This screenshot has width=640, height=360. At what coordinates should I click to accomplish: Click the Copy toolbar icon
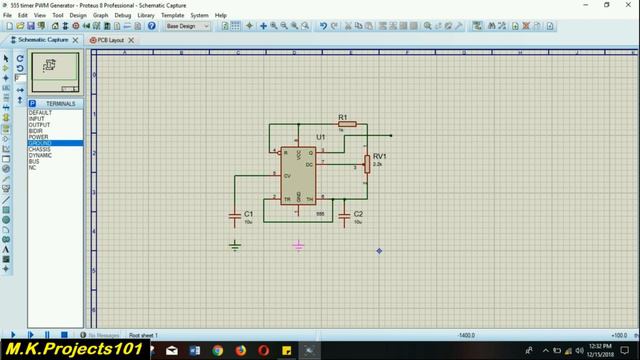(358, 26)
